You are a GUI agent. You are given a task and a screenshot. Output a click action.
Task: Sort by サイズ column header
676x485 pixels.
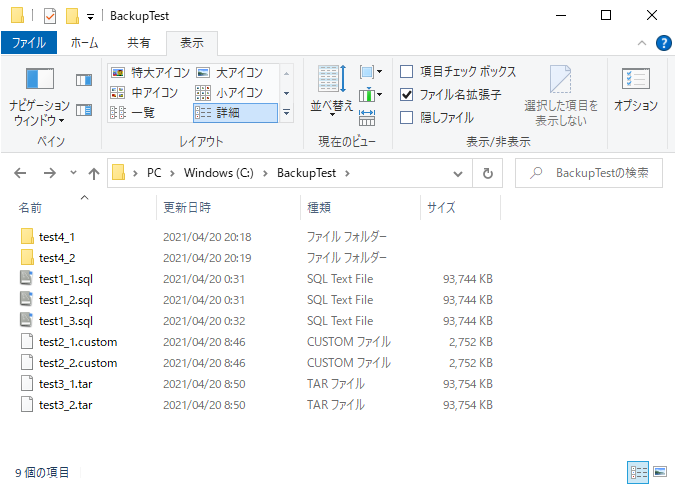pos(441,208)
